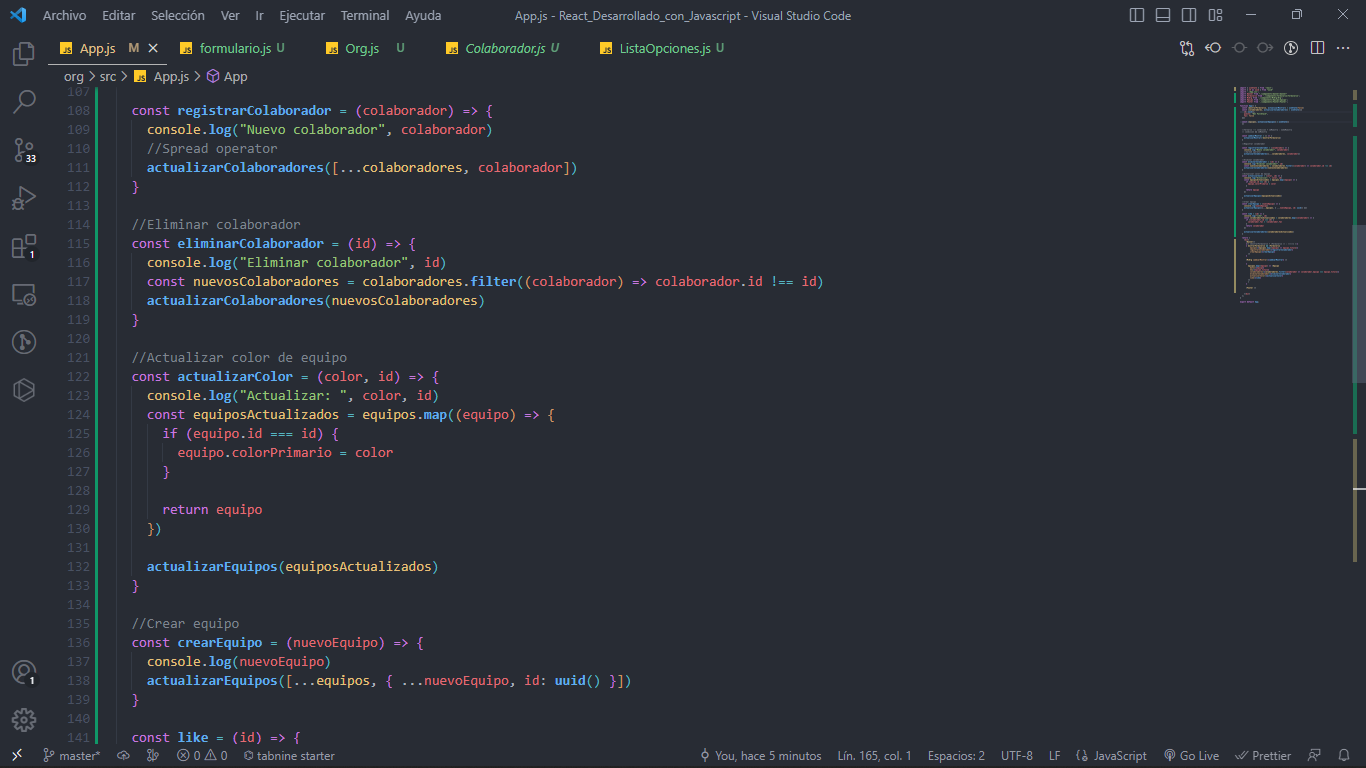The height and width of the screenshot is (768, 1366).
Task: Expand the 'src' breadcrumb folder
Action: point(108,76)
